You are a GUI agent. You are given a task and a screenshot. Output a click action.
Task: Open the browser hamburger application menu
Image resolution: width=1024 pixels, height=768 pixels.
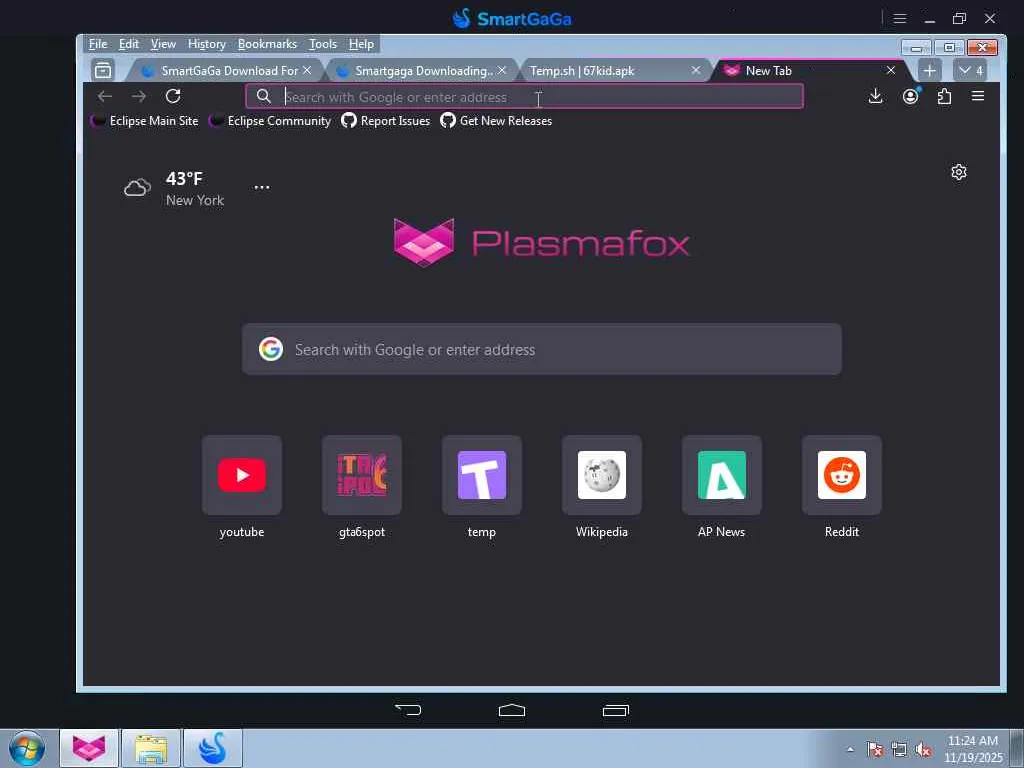(x=978, y=96)
